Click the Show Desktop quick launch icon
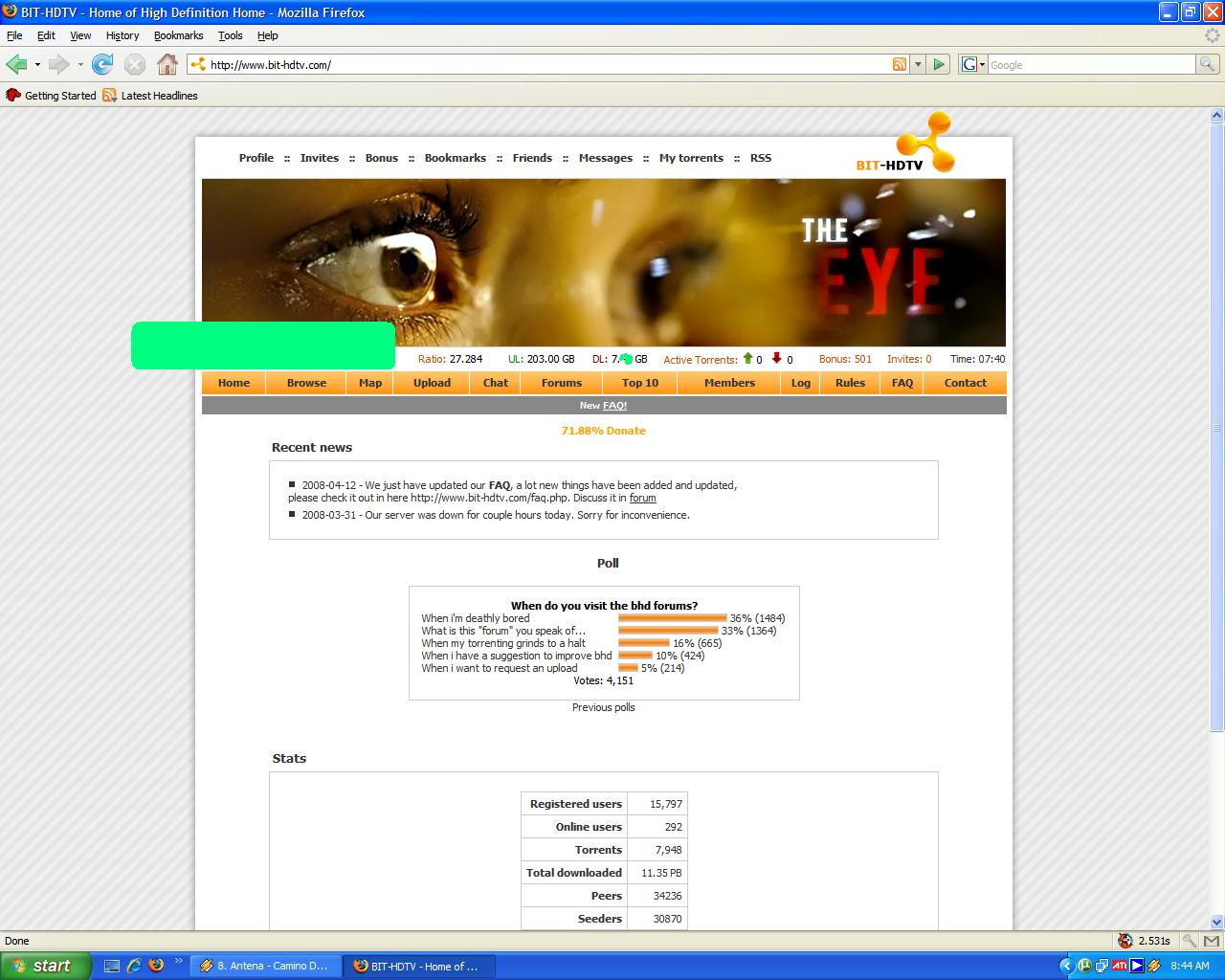 112,966
